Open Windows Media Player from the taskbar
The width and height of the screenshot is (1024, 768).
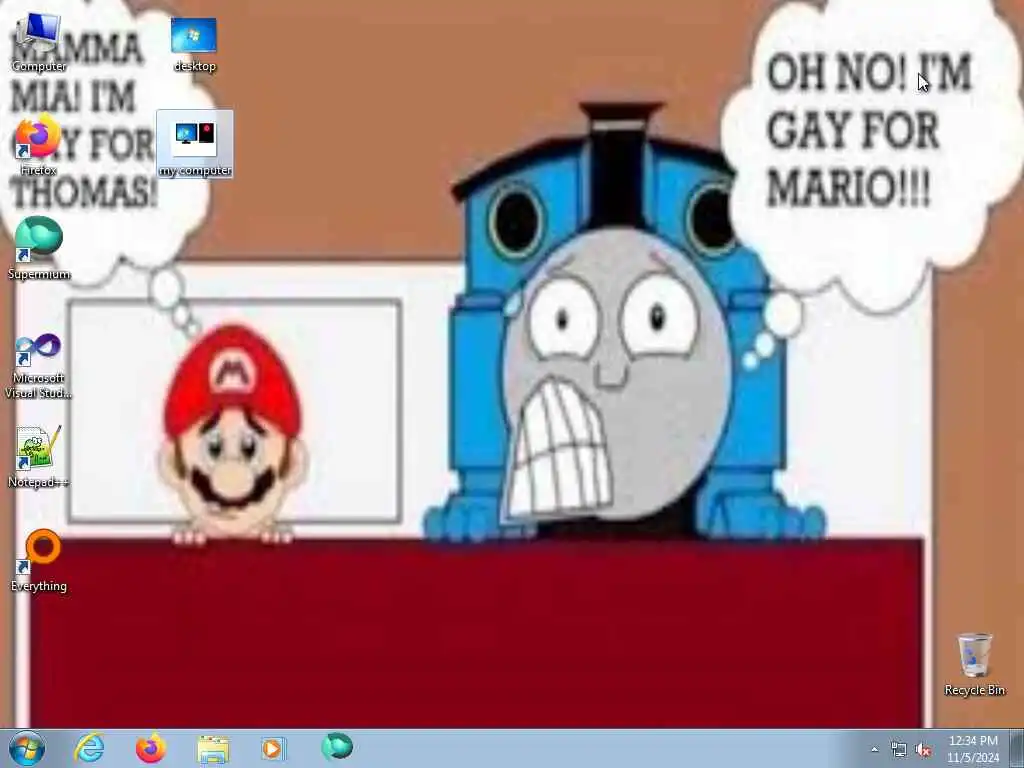point(274,748)
